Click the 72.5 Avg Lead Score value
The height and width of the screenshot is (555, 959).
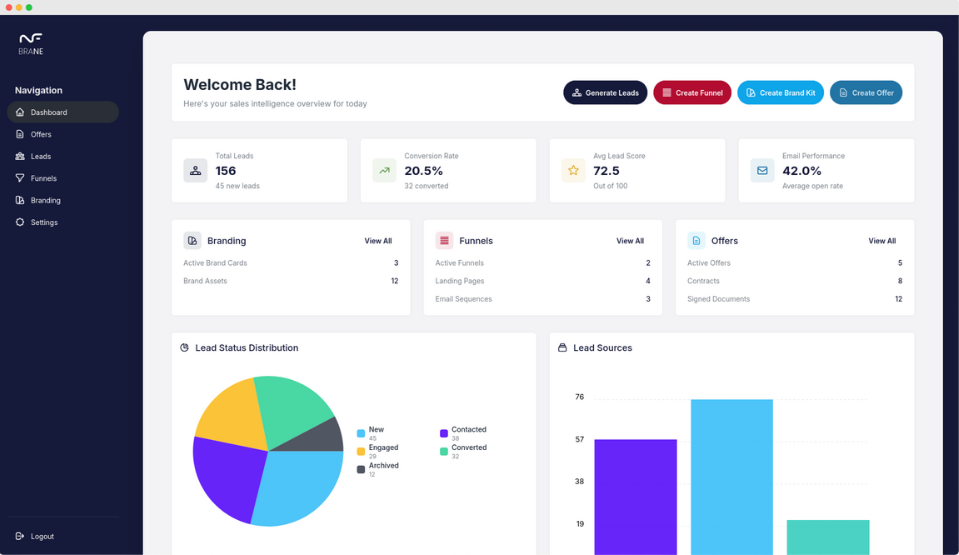click(606, 171)
